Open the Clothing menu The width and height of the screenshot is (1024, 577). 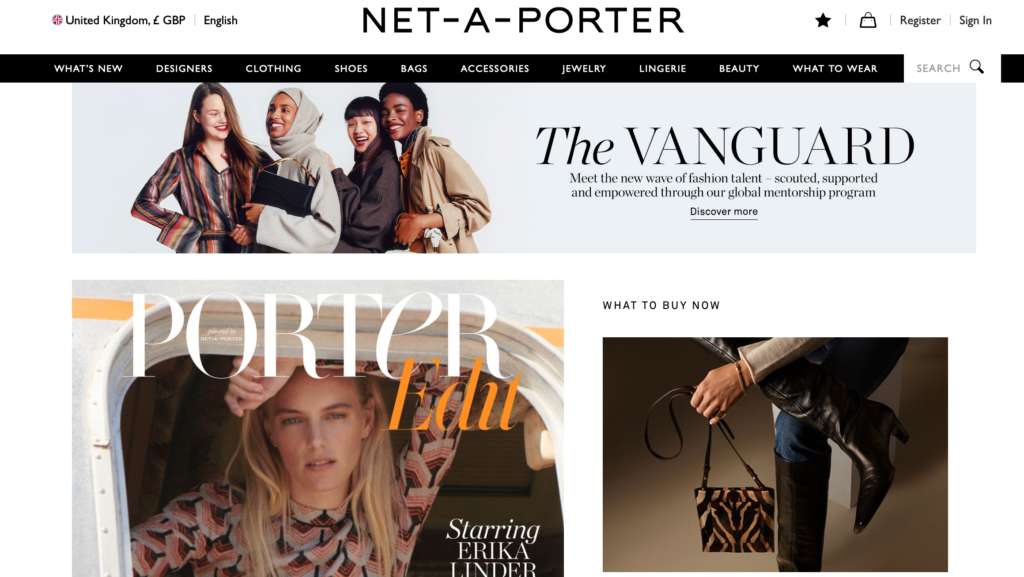(274, 69)
